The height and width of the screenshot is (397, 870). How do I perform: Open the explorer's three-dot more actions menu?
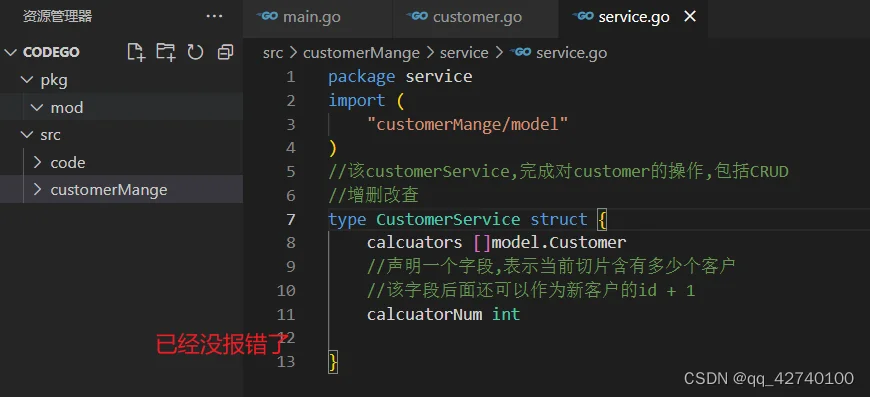click(x=214, y=17)
